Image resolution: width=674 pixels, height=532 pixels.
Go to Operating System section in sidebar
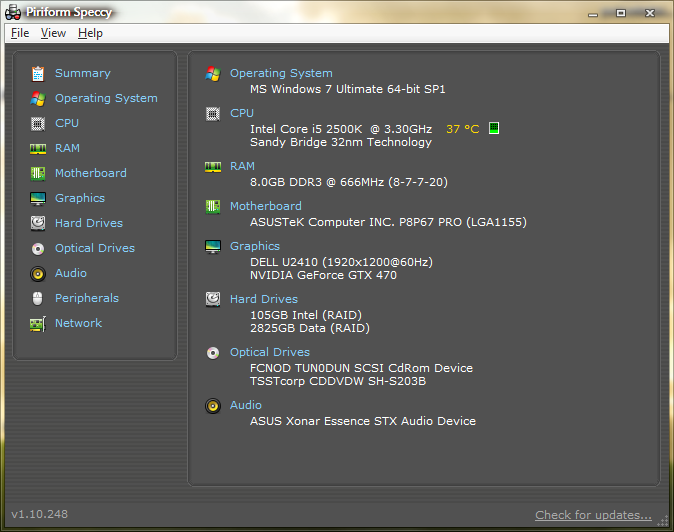[x=106, y=98]
